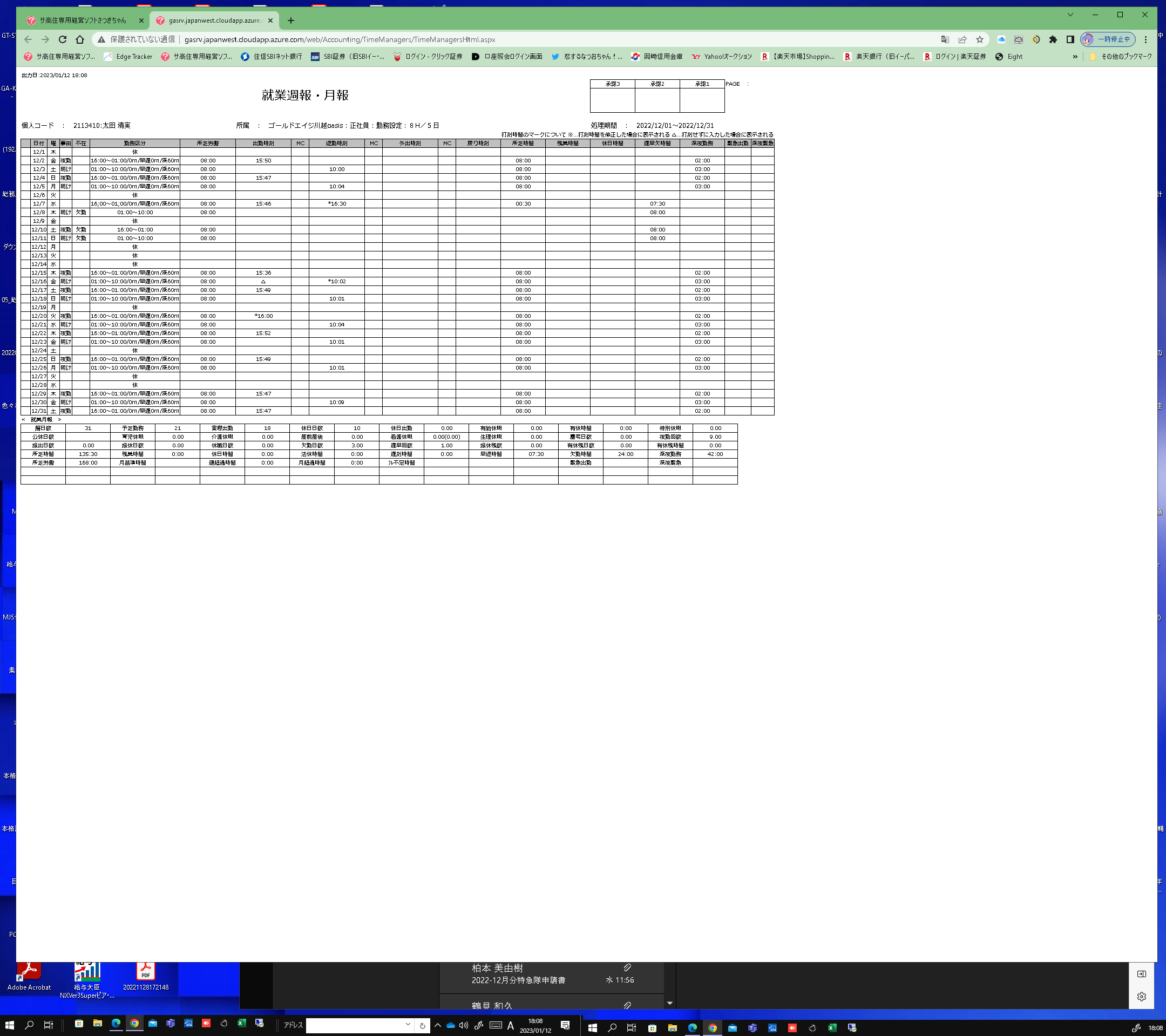Open Excel from the Windows taskbar
Image resolution: width=1166 pixels, height=1036 pixels.
[241, 1024]
